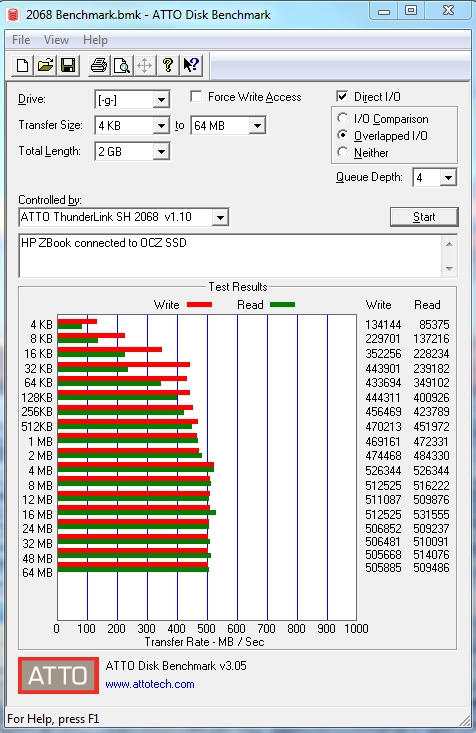Click read value 484330 for 2 MB
Viewport: 476px width, 733px height.
pos(431,456)
